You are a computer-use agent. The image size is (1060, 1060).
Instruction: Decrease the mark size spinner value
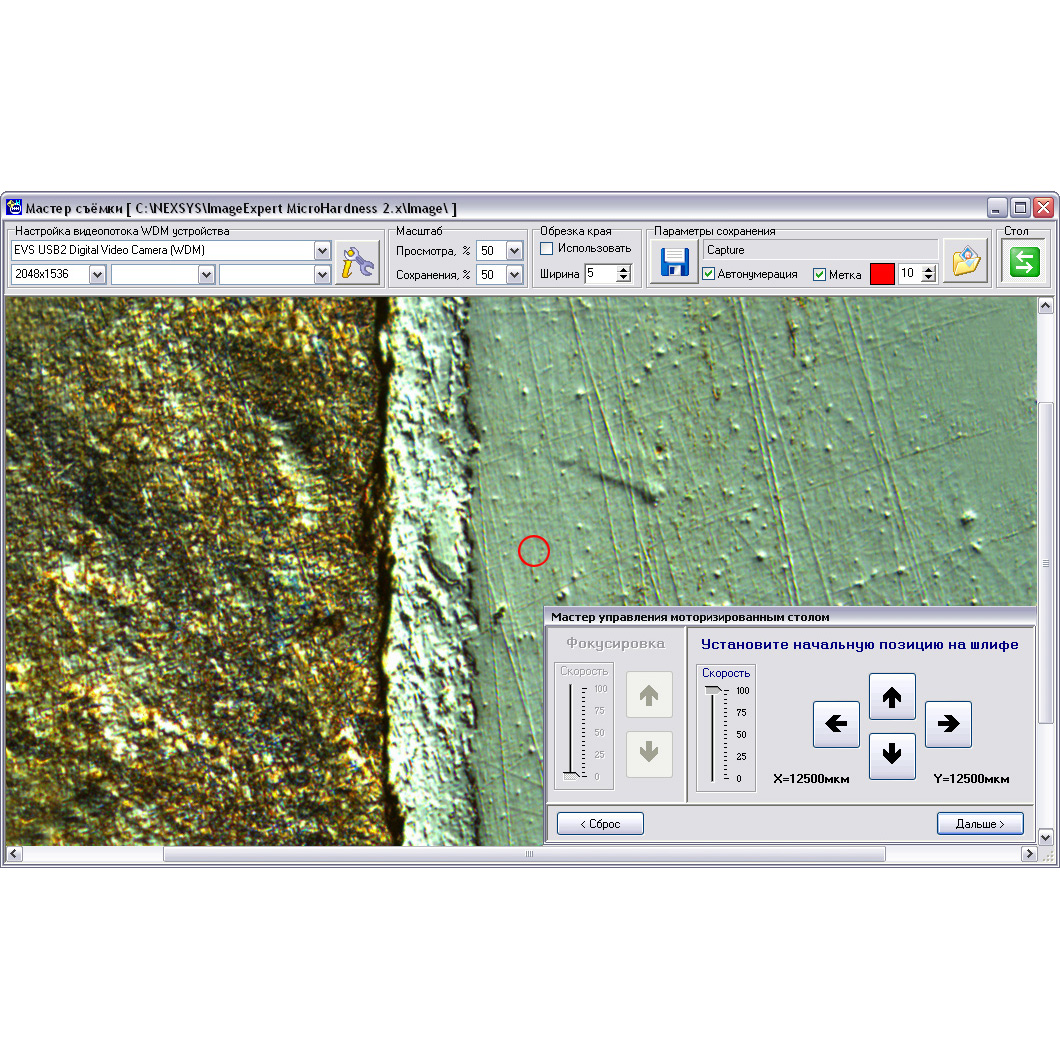(x=929, y=278)
